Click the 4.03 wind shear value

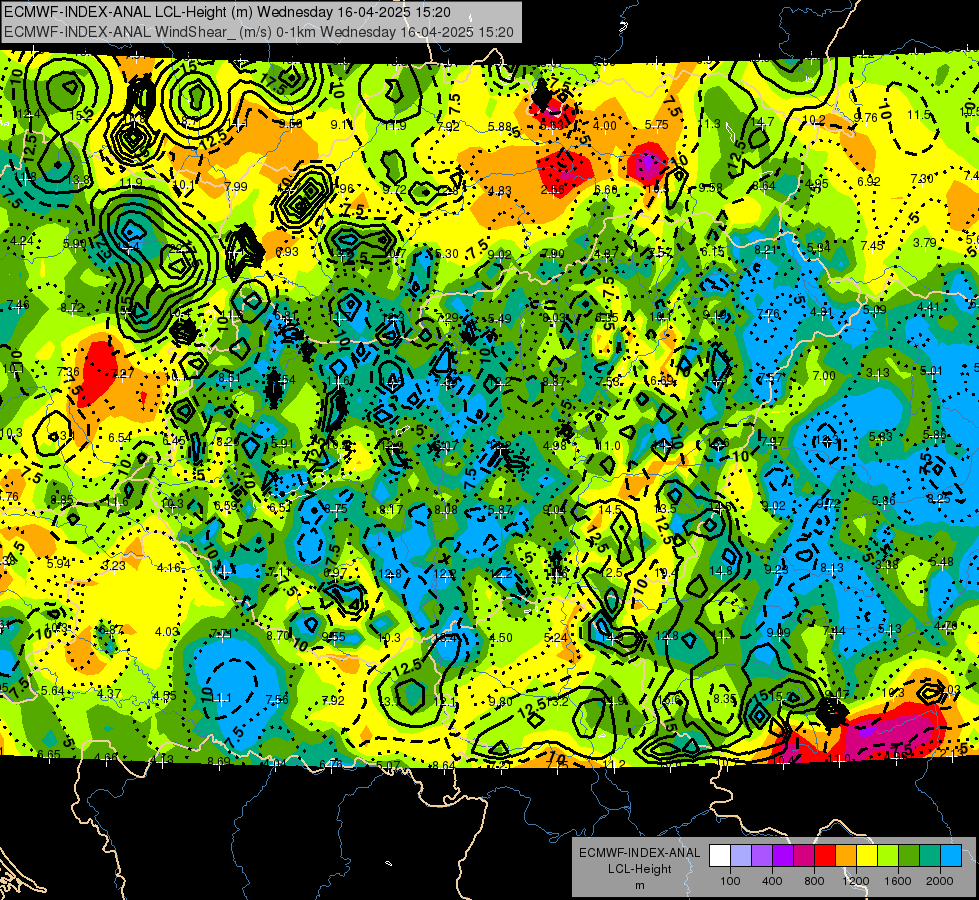tap(167, 631)
